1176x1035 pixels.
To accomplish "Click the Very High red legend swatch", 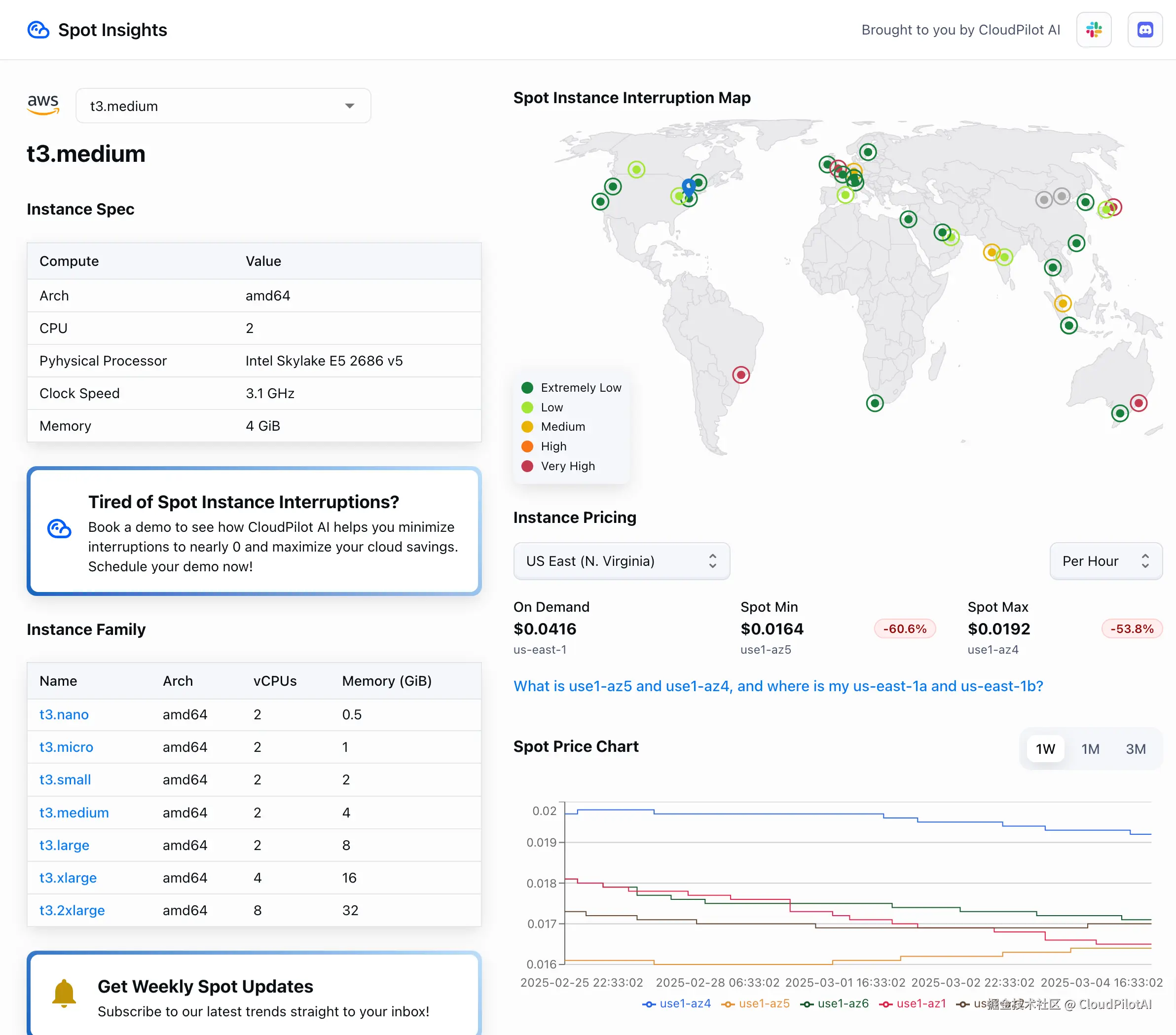I will 527,466.
